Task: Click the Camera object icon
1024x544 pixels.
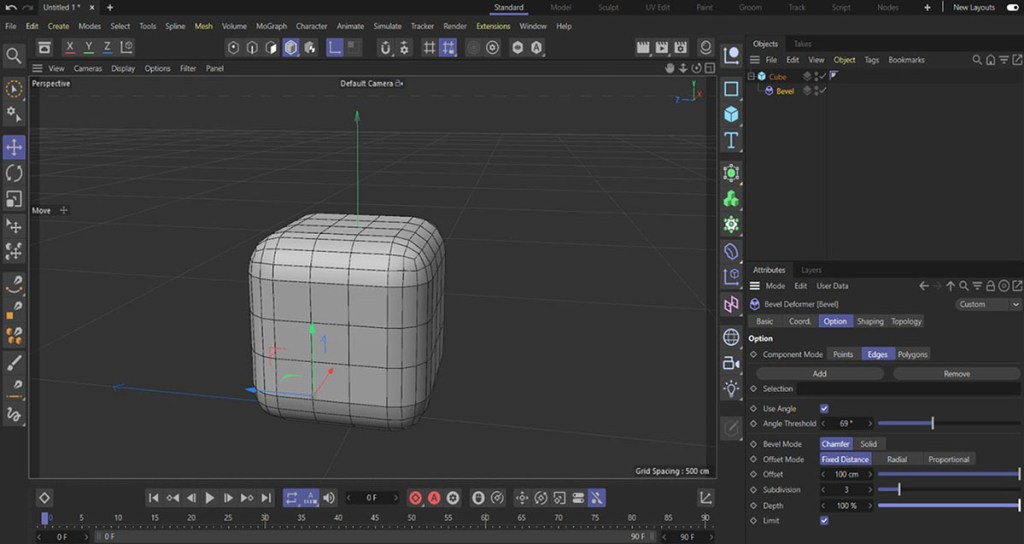Action: [731, 363]
